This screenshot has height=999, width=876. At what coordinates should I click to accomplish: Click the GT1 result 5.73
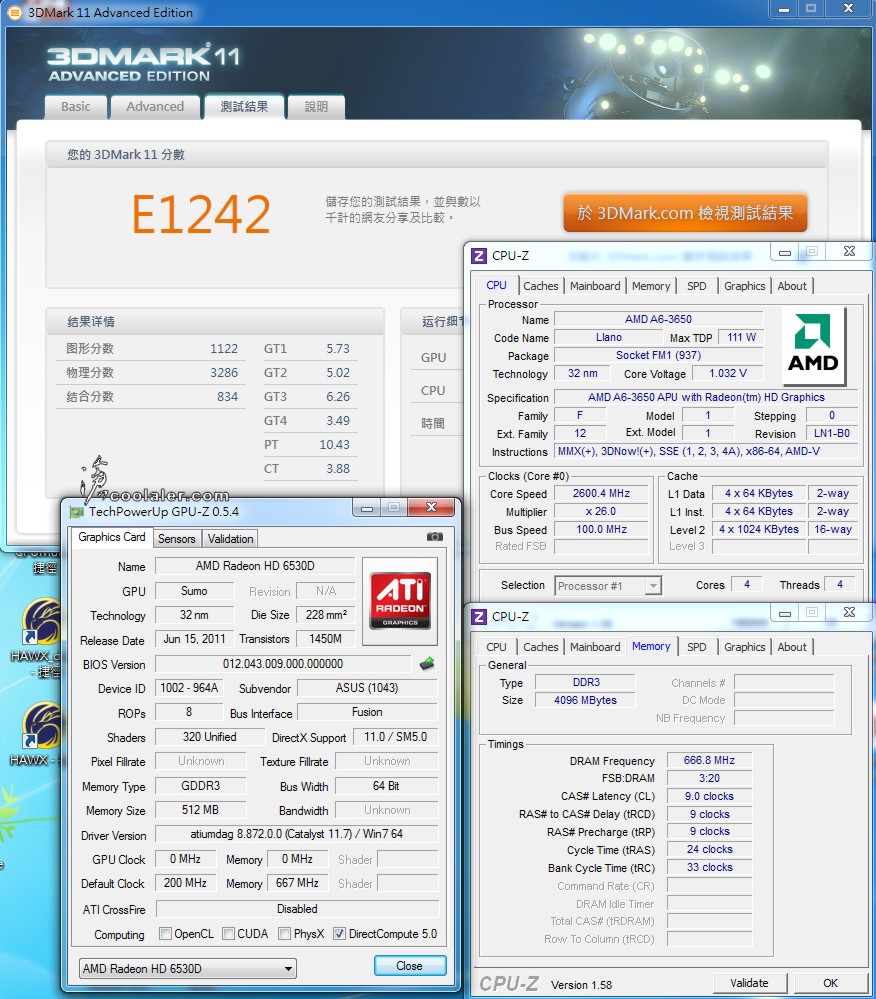338,349
